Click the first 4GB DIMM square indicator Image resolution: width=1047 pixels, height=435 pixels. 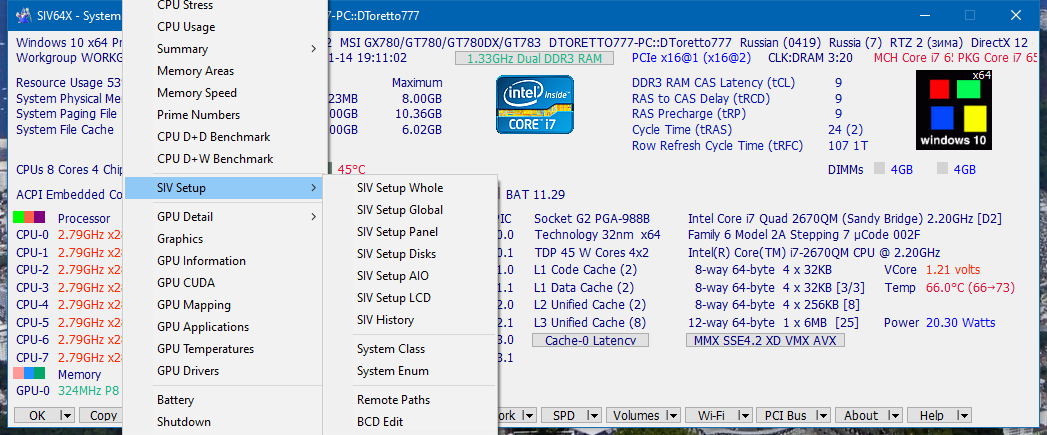point(880,169)
